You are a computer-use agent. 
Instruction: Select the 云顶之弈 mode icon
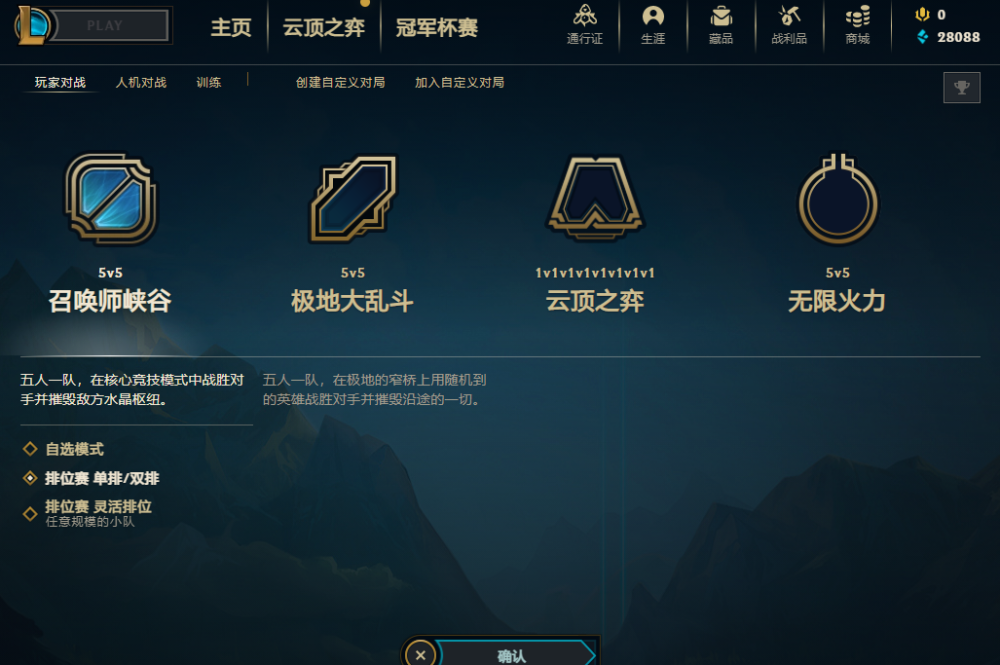pyautogui.click(x=595, y=198)
